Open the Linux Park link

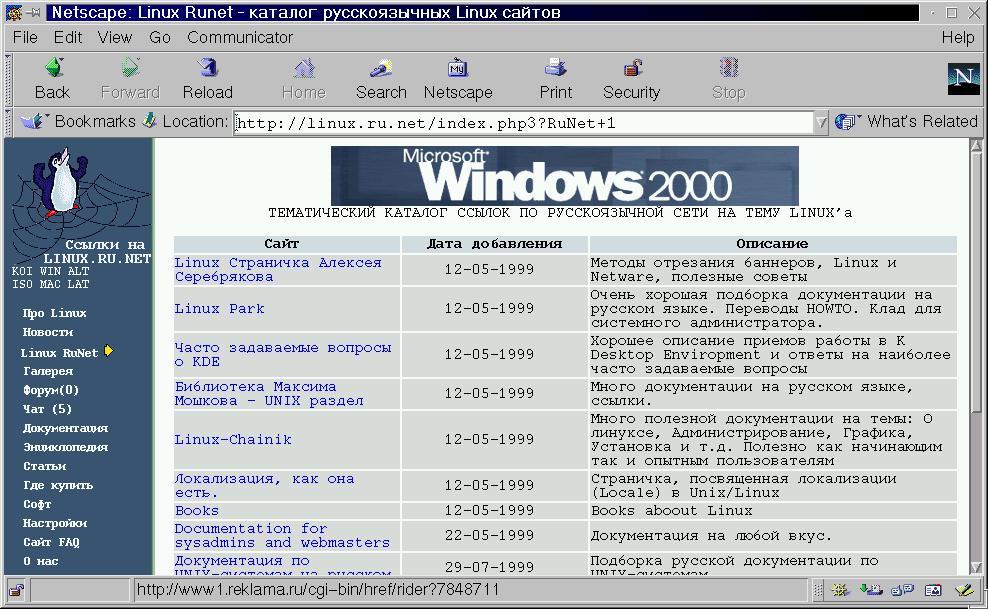219,309
